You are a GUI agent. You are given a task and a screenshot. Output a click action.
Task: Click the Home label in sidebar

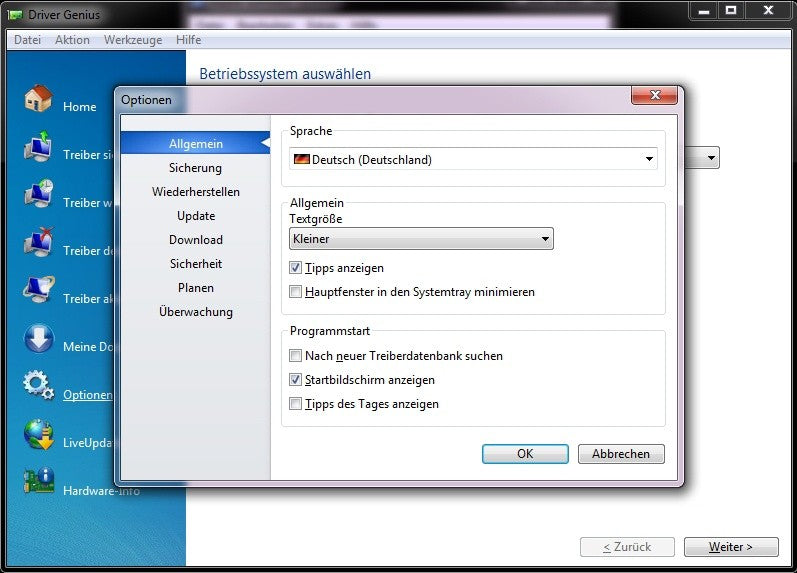click(80, 106)
